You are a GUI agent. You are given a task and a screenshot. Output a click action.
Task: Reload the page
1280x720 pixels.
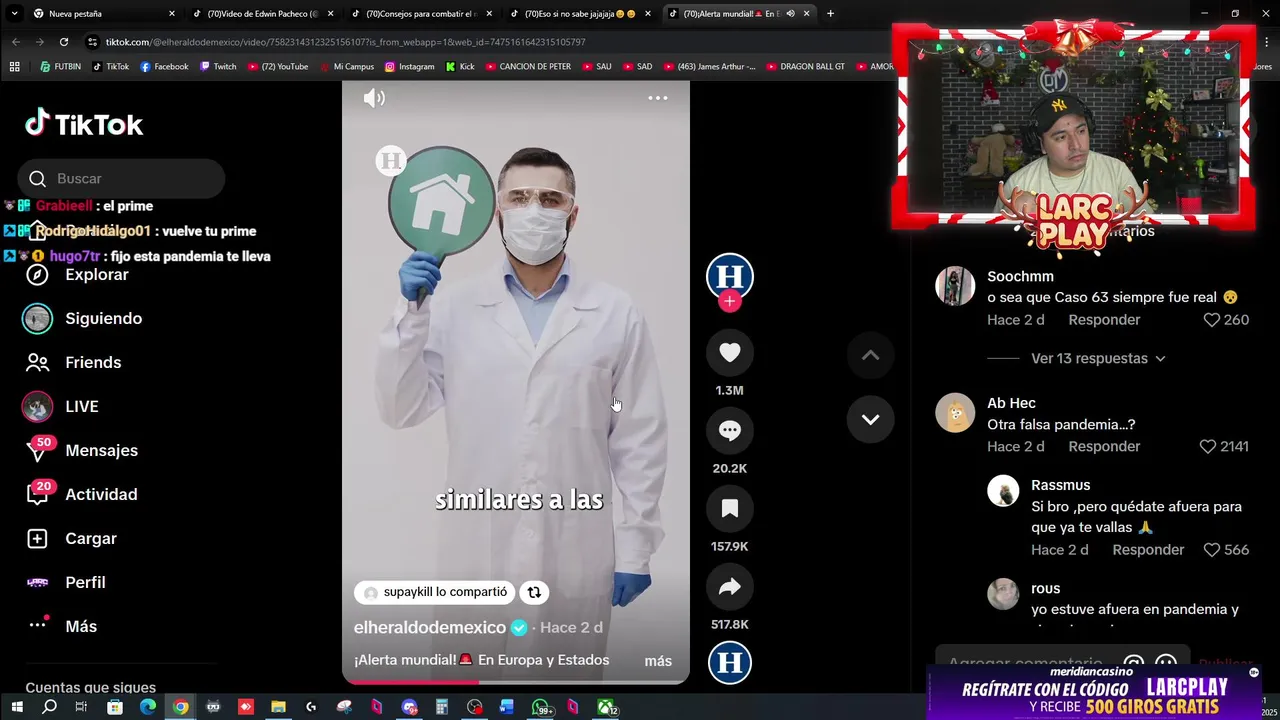[64, 42]
